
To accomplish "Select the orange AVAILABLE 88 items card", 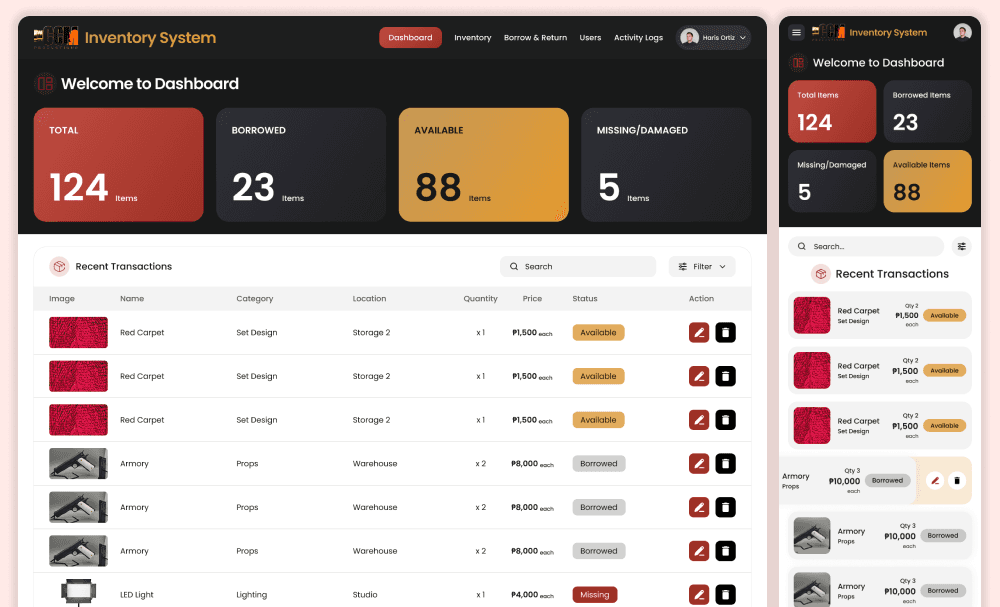I will pos(483,165).
